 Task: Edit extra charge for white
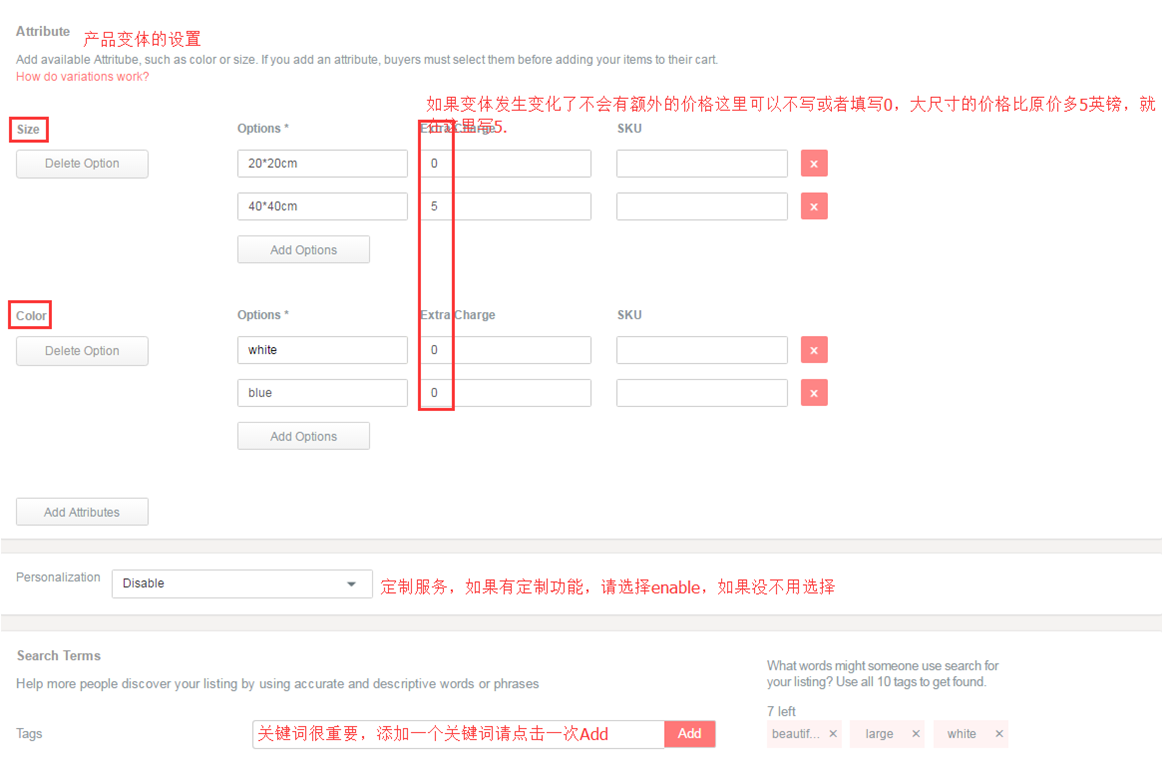click(506, 350)
